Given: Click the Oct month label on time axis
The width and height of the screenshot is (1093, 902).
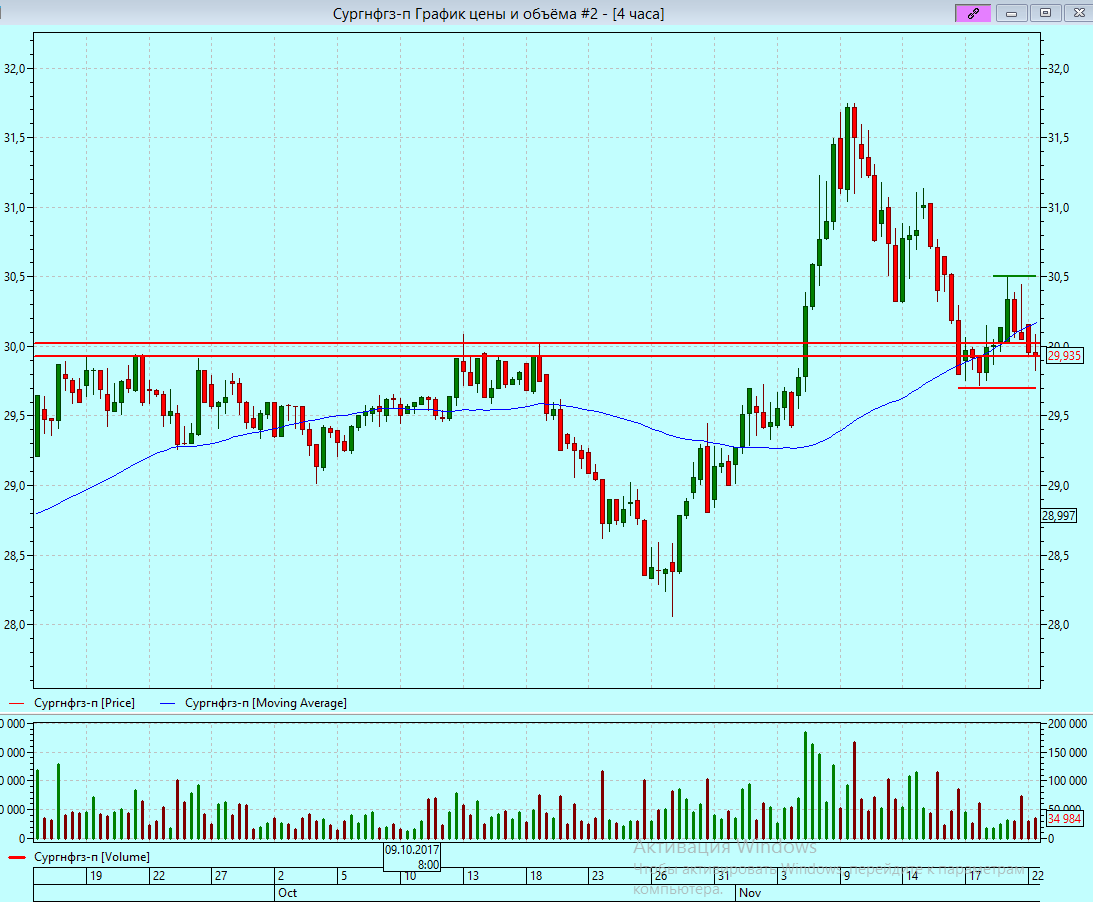Looking at the screenshot, I should coord(287,893).
